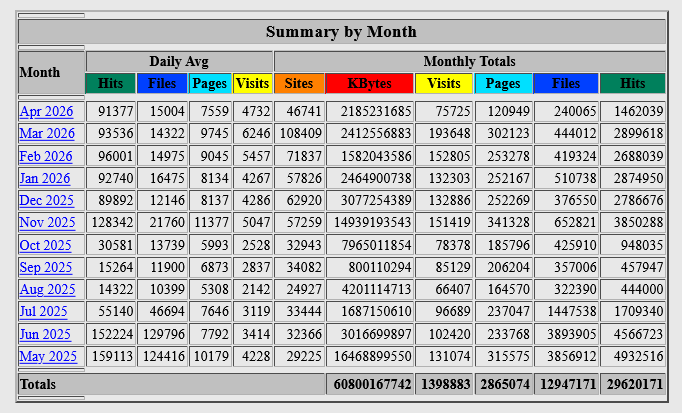The width and height of the screenshot is (682, 413).
Task: Click the red KBytes column header
Action: [x=369, y=84]
